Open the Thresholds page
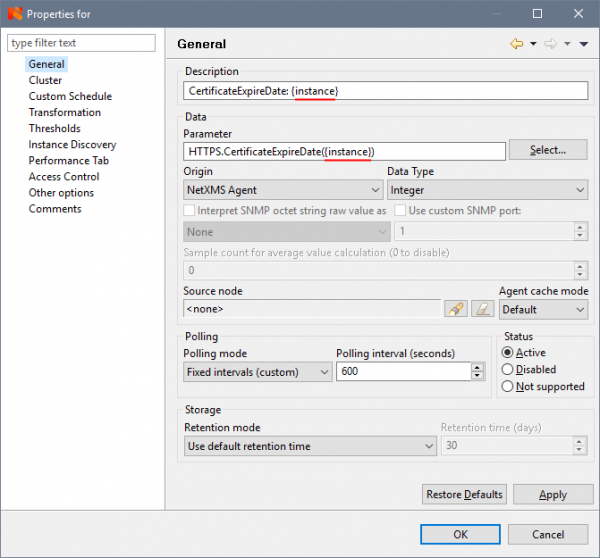 pos(55,128)
